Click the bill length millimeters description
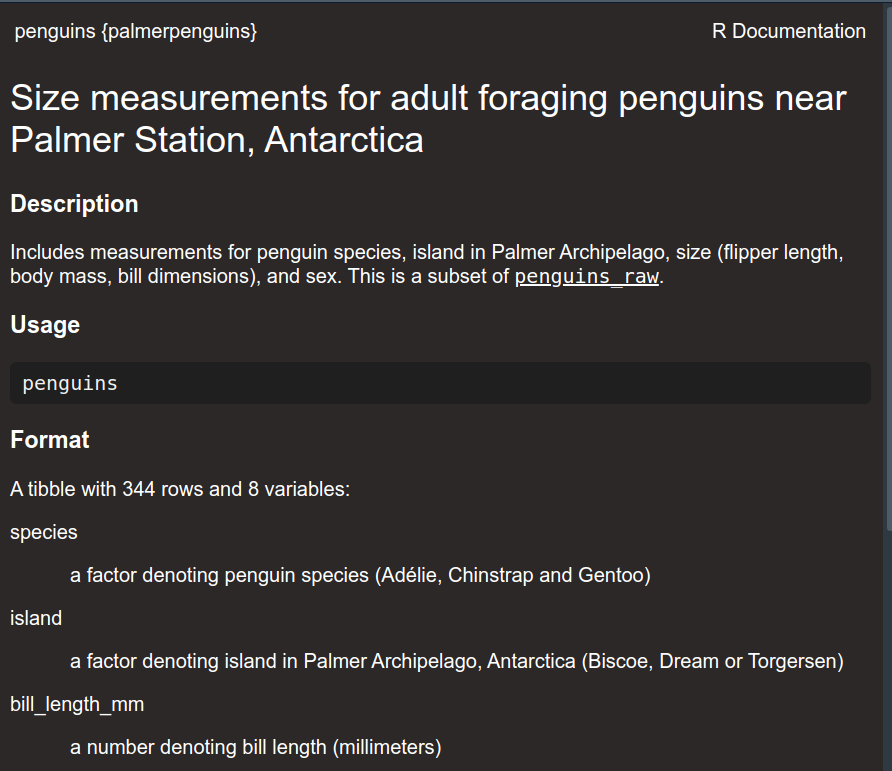892x771 pixels. (x=255, y=747)
